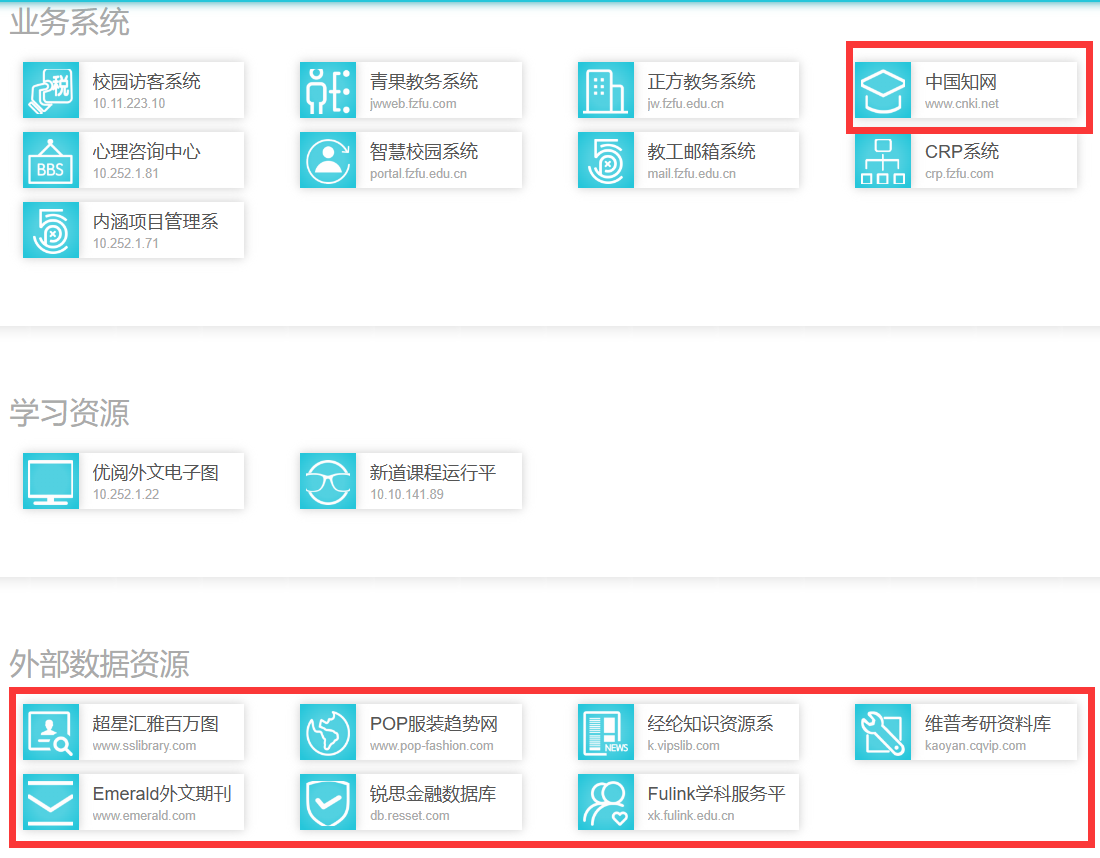The width and height of the screenshot is (1100, 858).
Task: Click the crp.fzfu.com address text
Action: 959,174
